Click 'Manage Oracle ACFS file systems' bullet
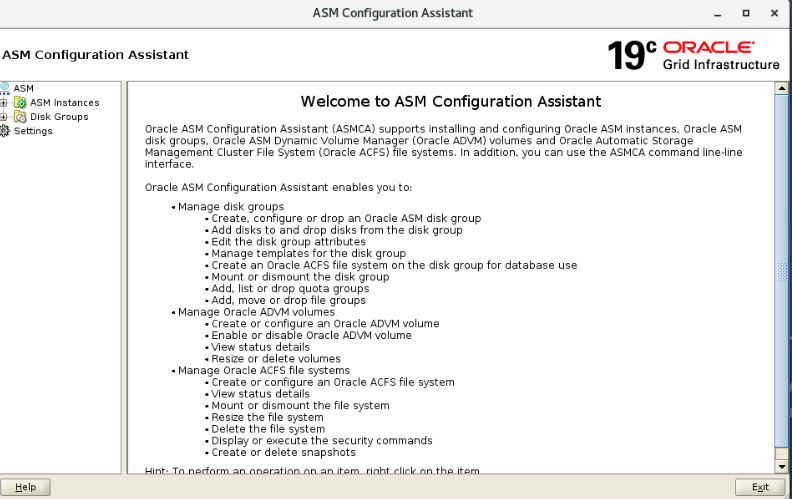 [264, 370]
